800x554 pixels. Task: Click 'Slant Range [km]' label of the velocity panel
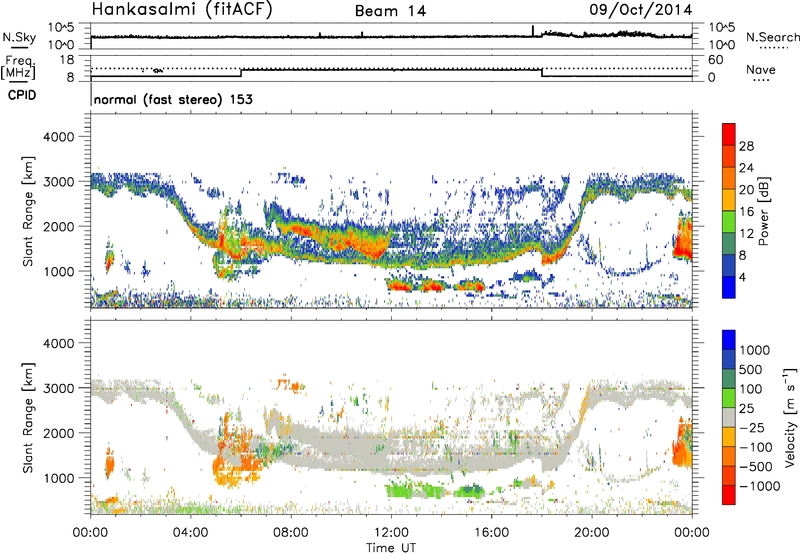(x=28, y=417)
